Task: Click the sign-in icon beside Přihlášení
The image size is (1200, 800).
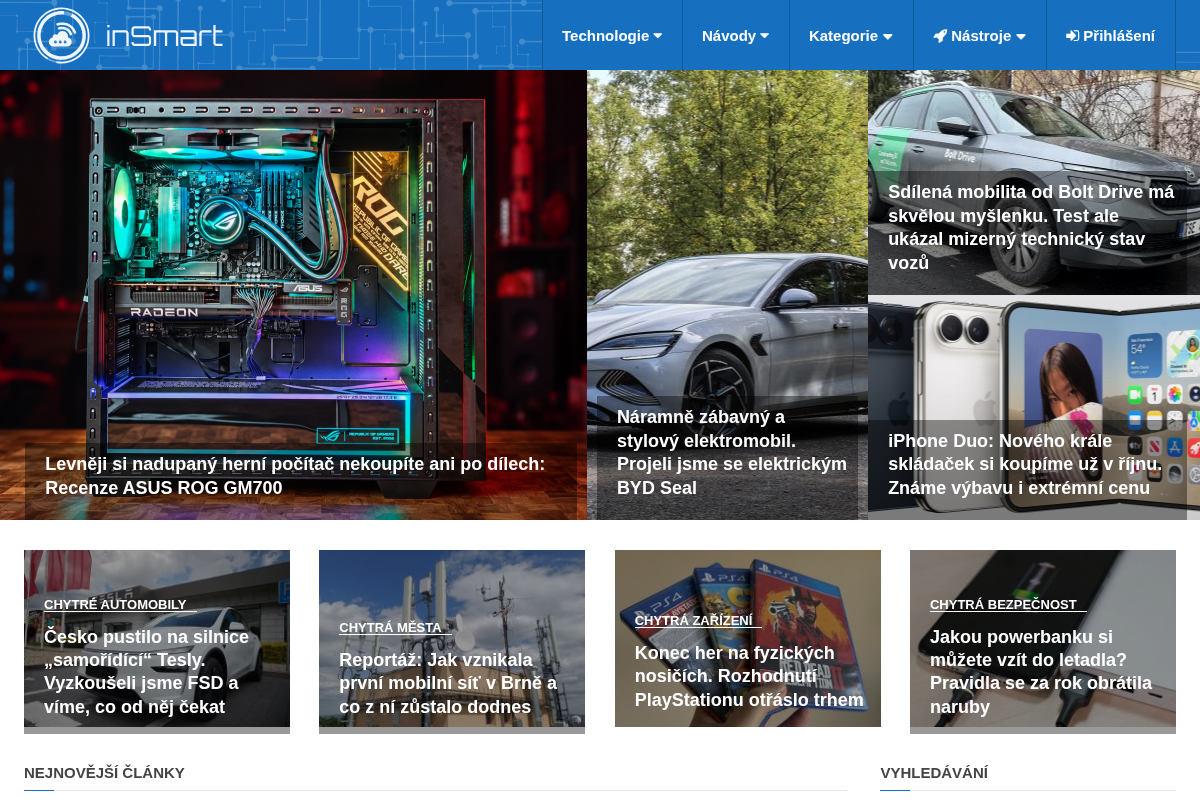Action: [x=1072, y=36]
